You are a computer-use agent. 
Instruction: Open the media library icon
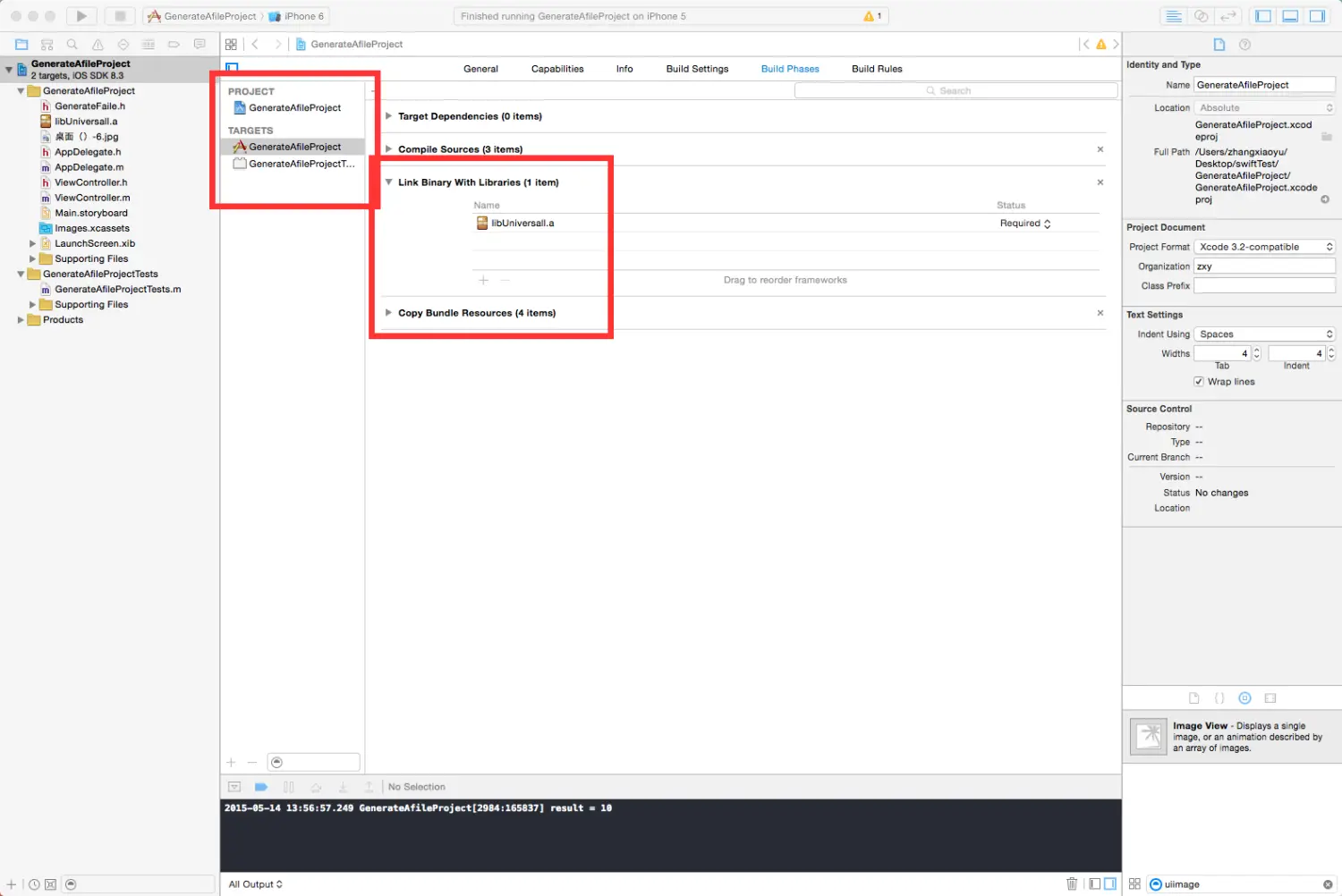[x=1270, y=698]
